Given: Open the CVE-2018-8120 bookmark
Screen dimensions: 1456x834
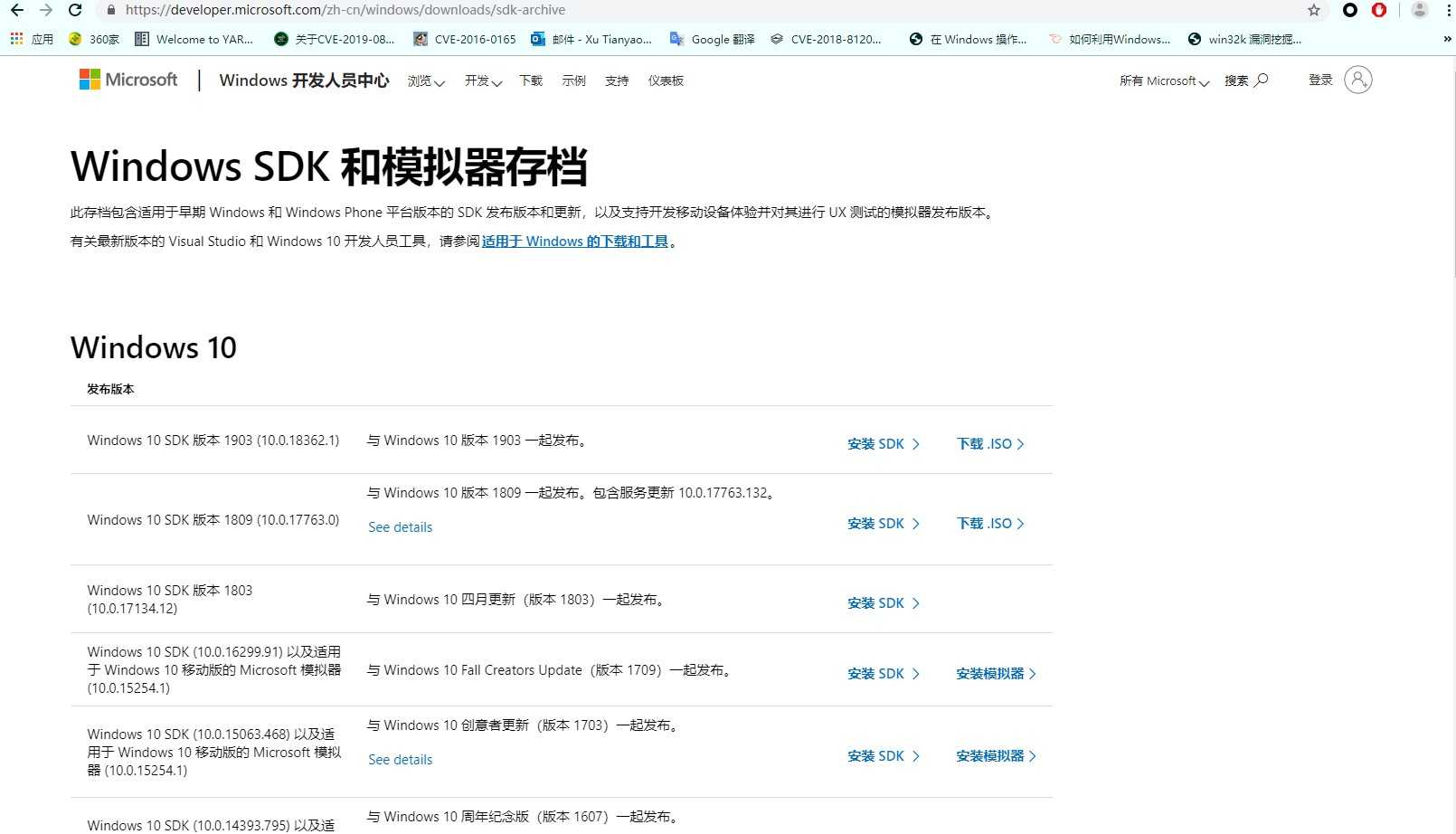Looking at the screenshot, I should (x=826, y=39).
